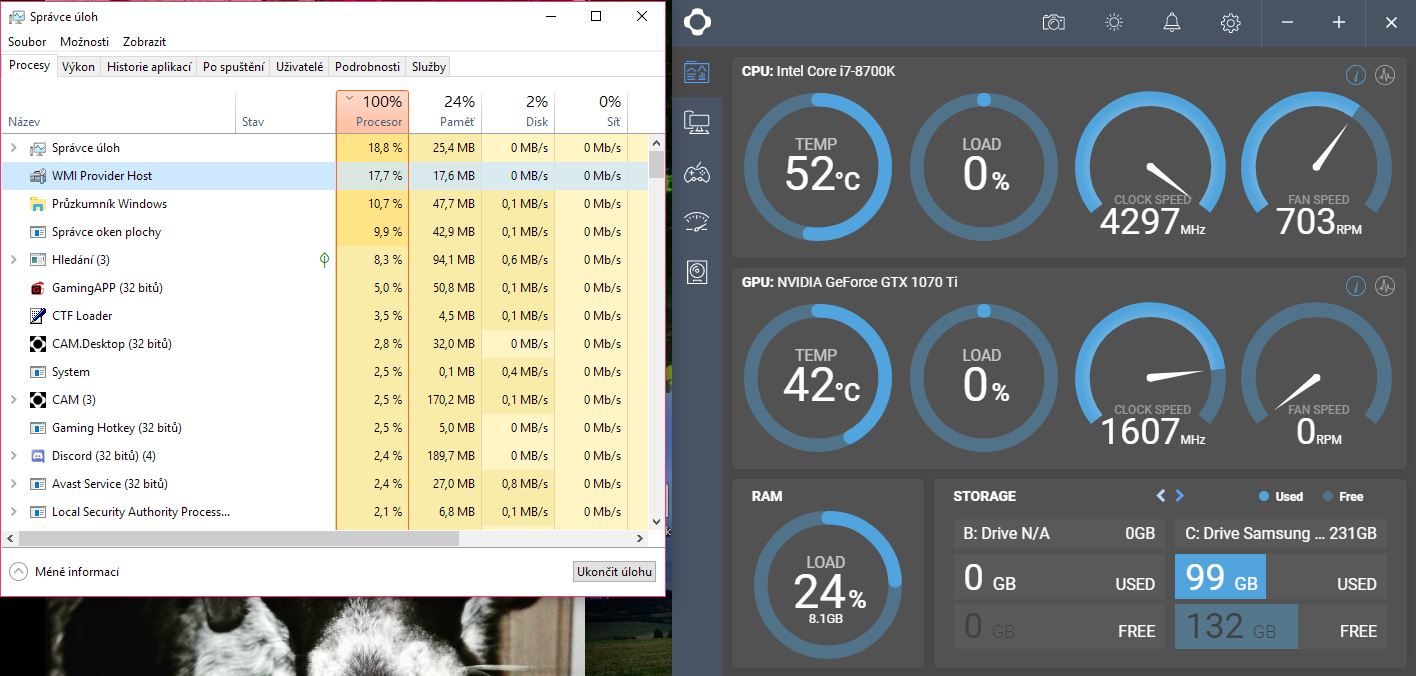Viewport: 1416px width, 676px height.
Task: Select the PC monitor sidebar icon
Action: tap(697, 123)
